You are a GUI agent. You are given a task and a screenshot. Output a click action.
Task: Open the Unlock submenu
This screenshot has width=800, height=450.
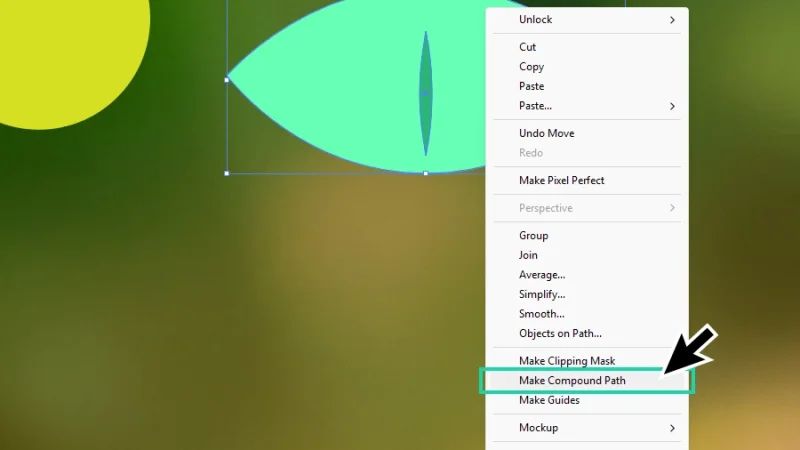point(535,19)
